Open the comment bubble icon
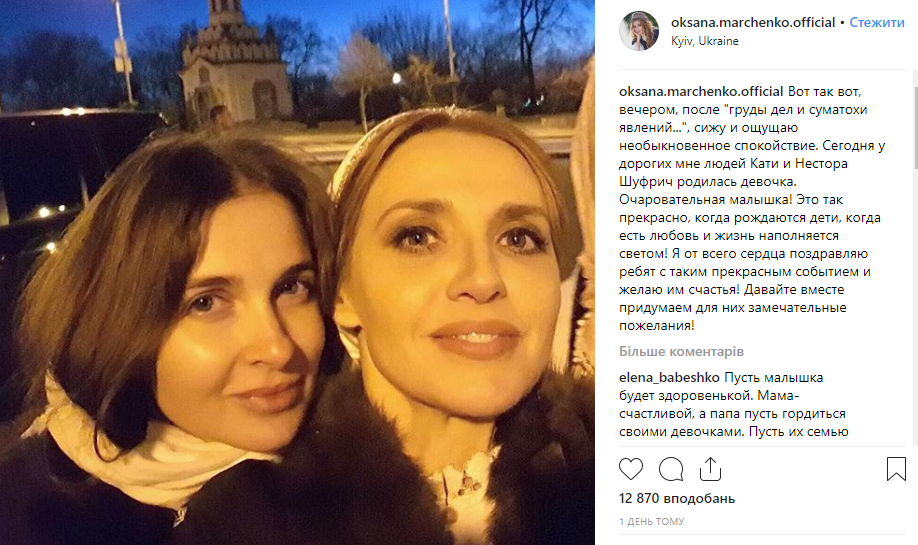Image resolution: width=918 pixels, height=545 pixels. (670, 469)
